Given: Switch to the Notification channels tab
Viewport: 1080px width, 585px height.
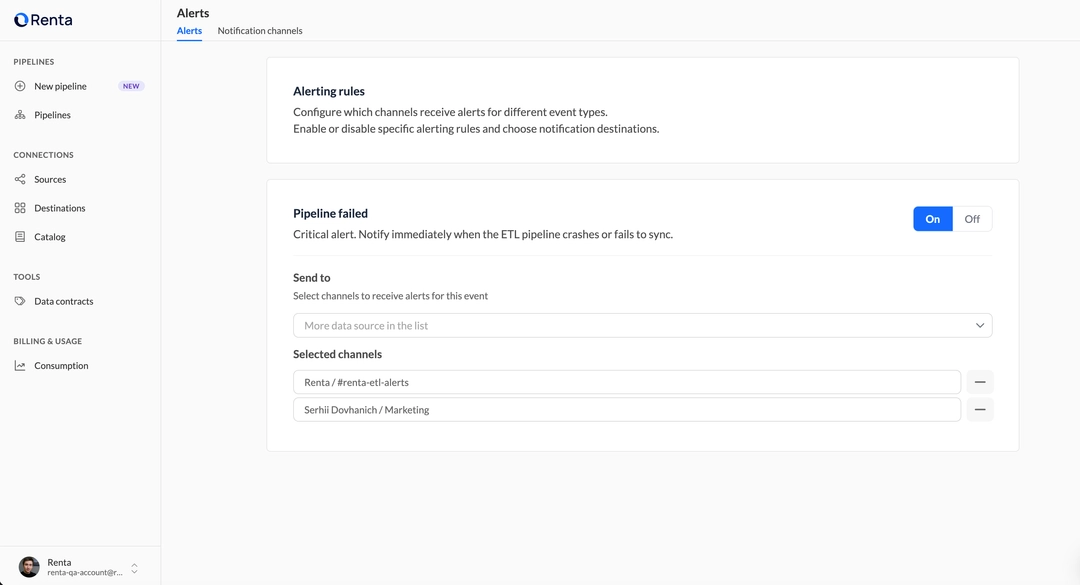Looking at the screenshot, I should [259, 30].
